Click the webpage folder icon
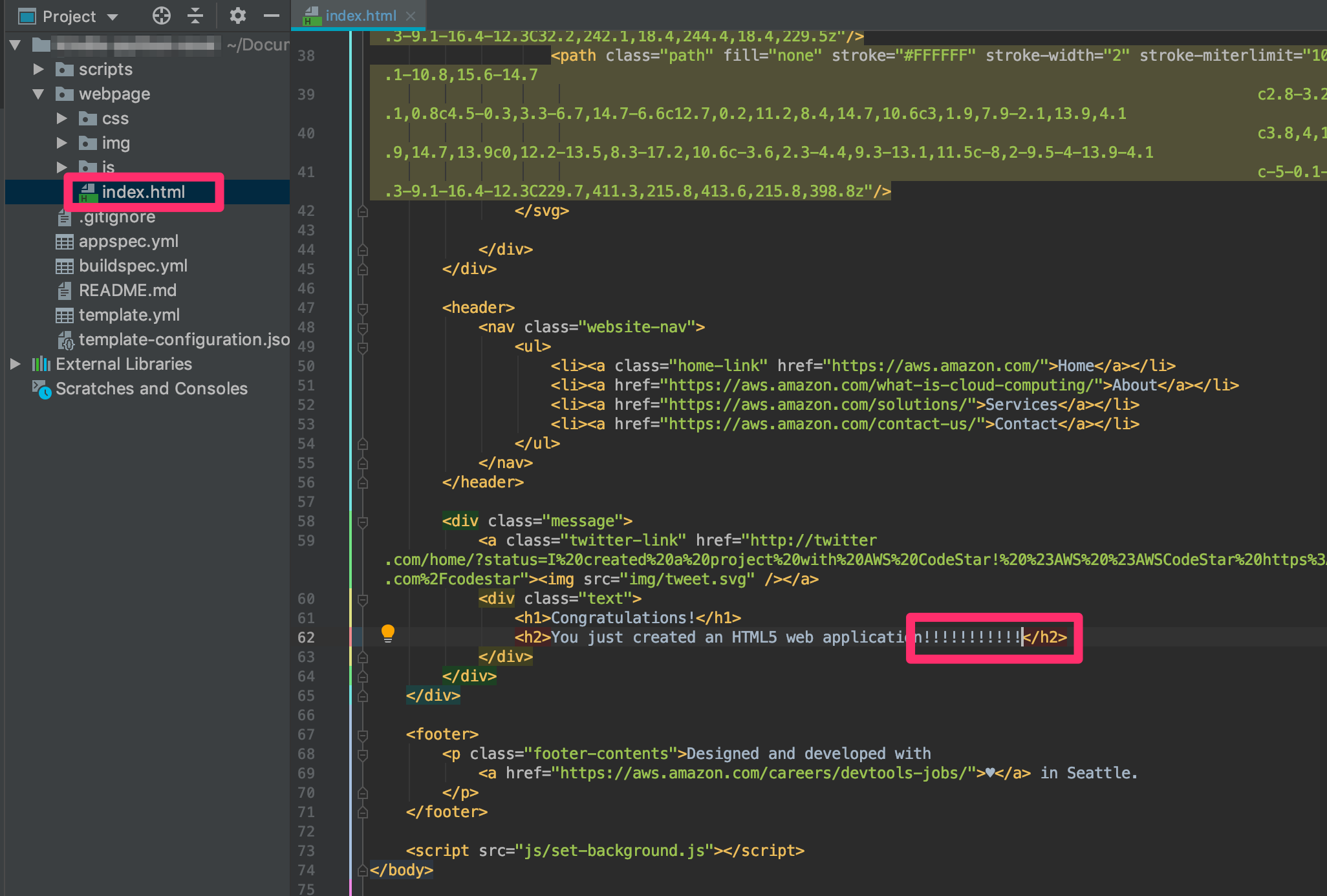Image resolution: width=1327 pixels, height=896 pixels. (65, 94)
